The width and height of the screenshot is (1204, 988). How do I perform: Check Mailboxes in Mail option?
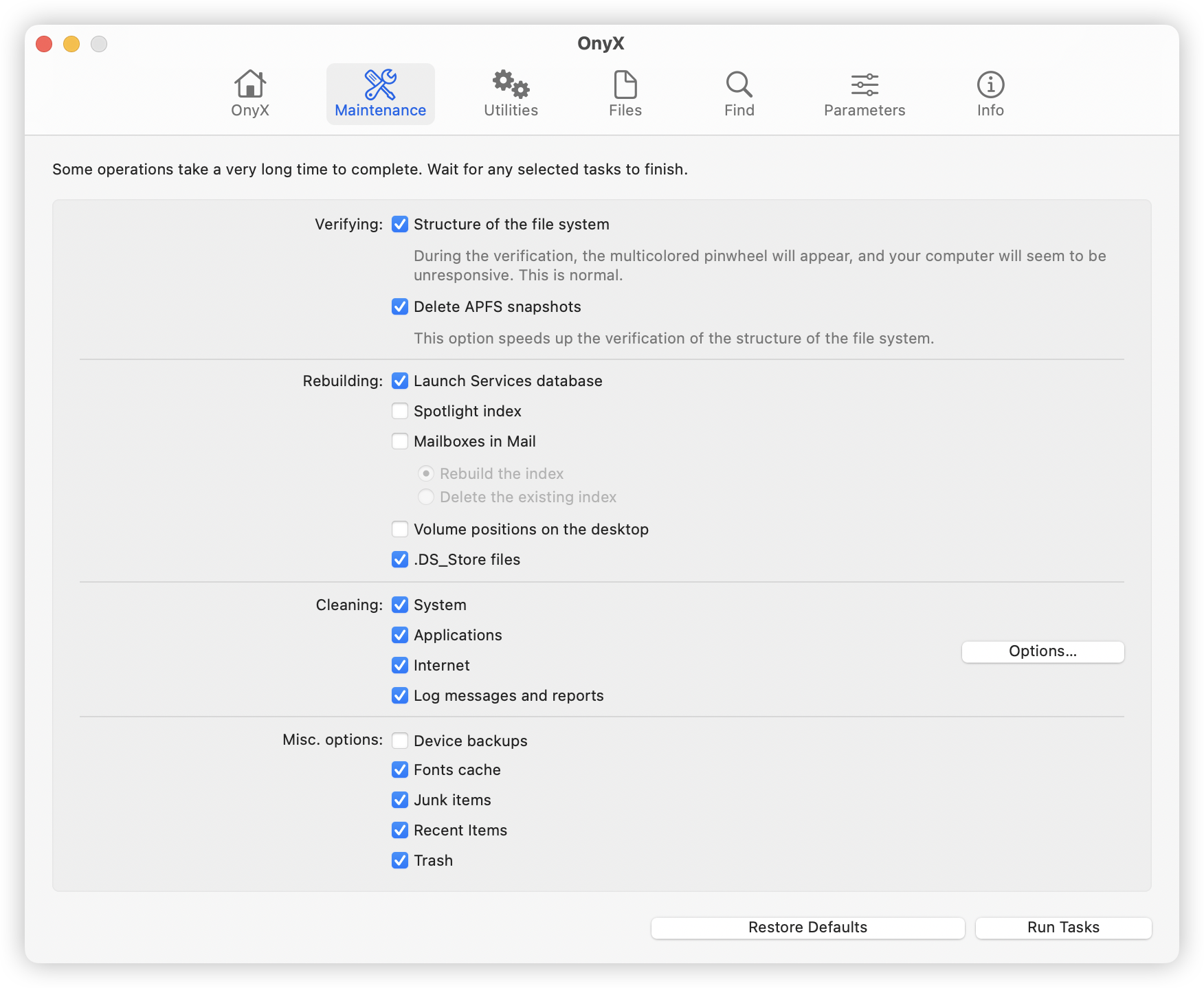pyautogui.click(x=400, y=441)
